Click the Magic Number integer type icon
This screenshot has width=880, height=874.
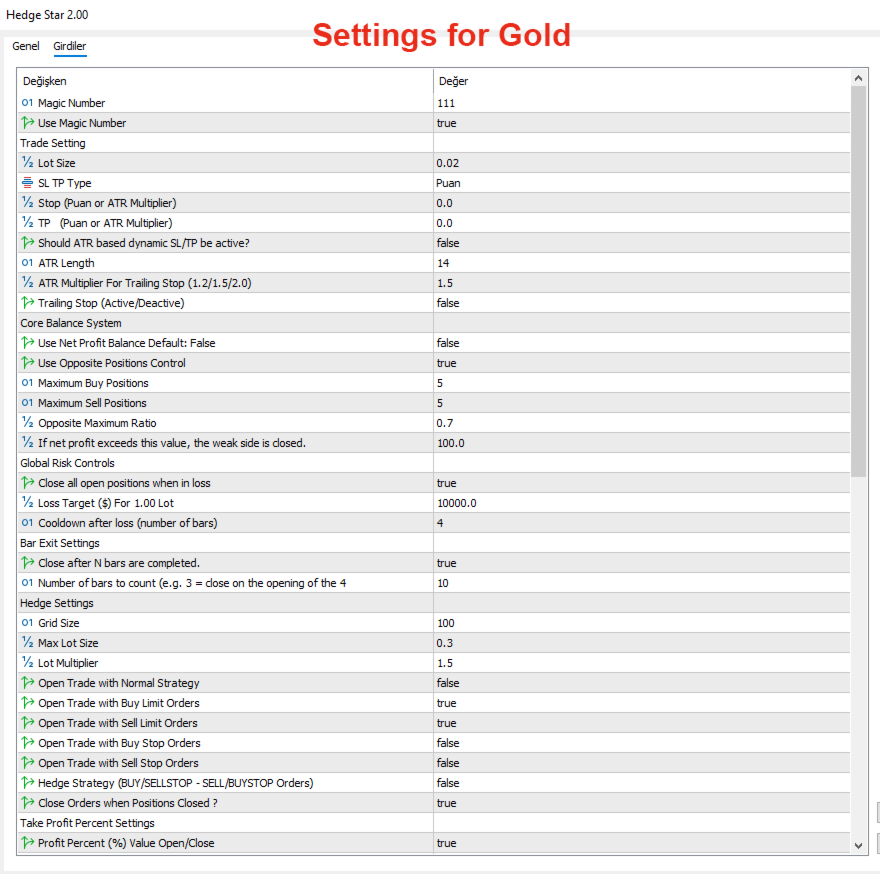pyautogui.click(x=27, y=103)
